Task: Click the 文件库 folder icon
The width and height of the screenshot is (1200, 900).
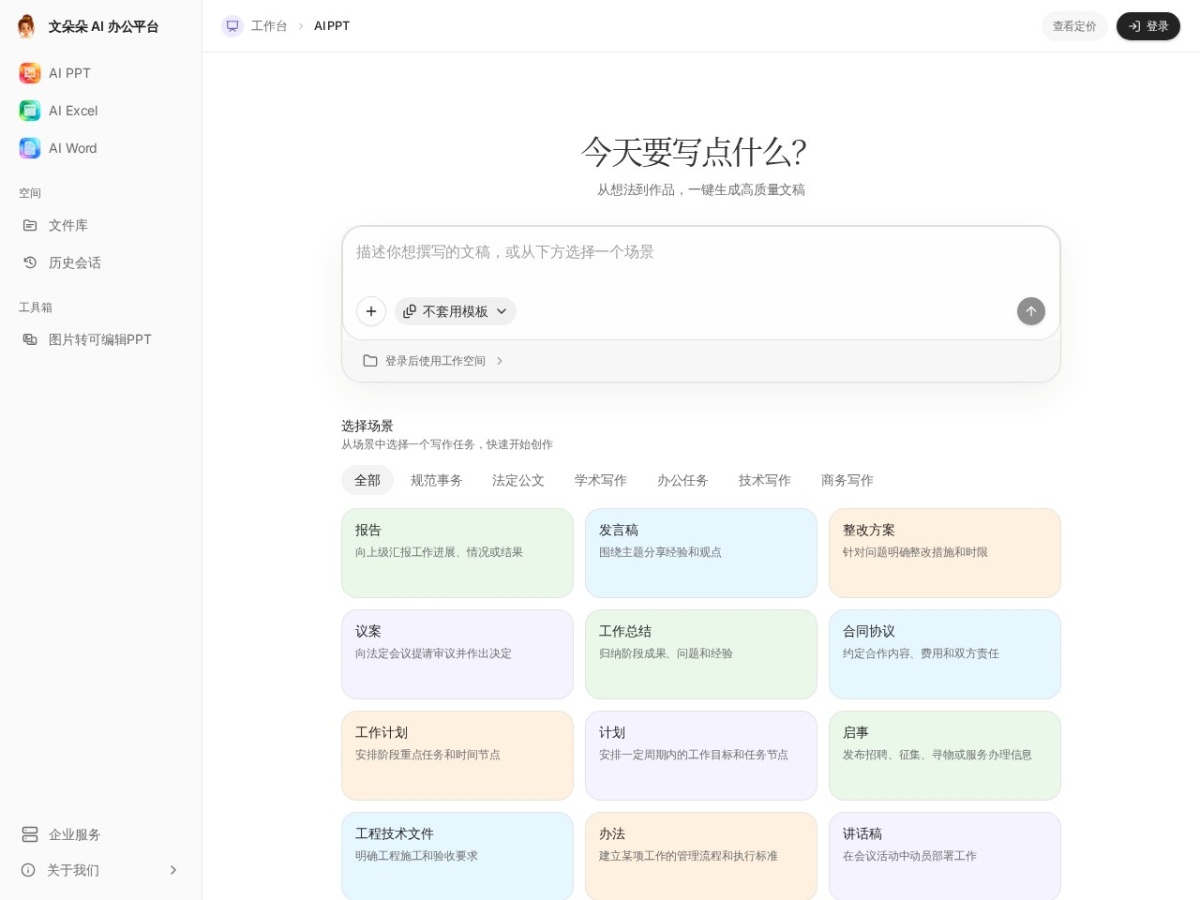Action: [30, 225]
